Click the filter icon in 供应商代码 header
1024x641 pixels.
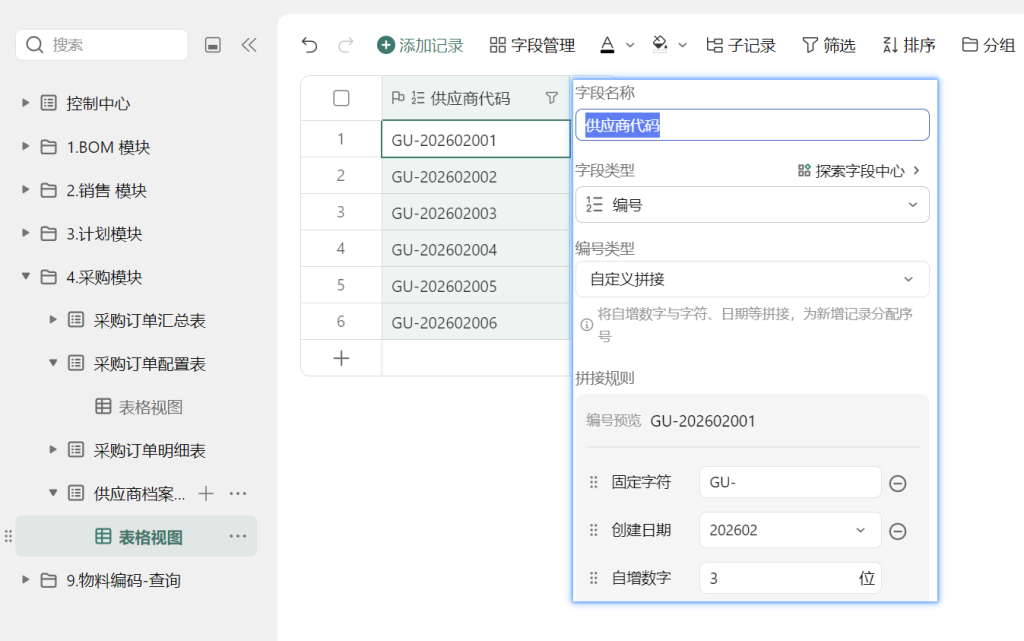(x=552, y=98)
